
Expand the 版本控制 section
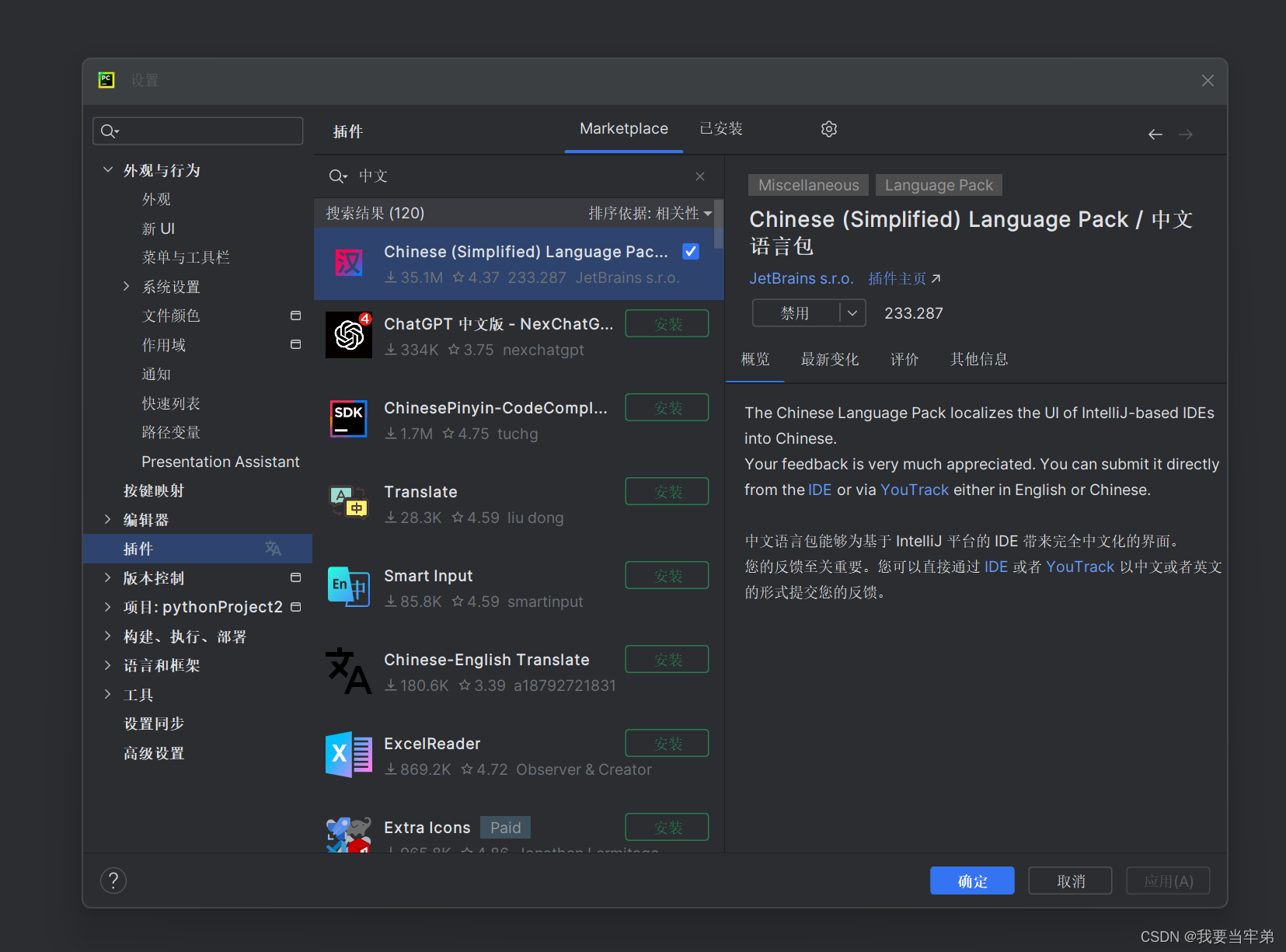(108, 577)
